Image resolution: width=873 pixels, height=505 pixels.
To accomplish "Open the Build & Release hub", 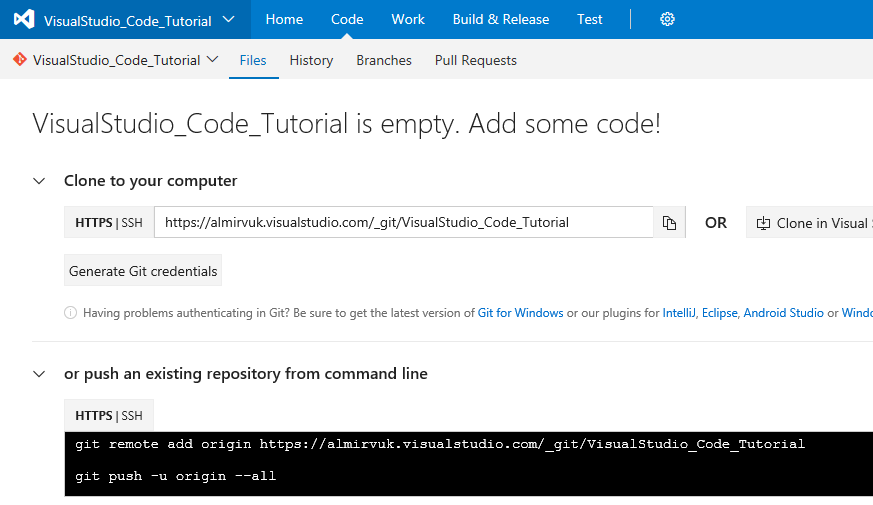I will coord(501,19).
